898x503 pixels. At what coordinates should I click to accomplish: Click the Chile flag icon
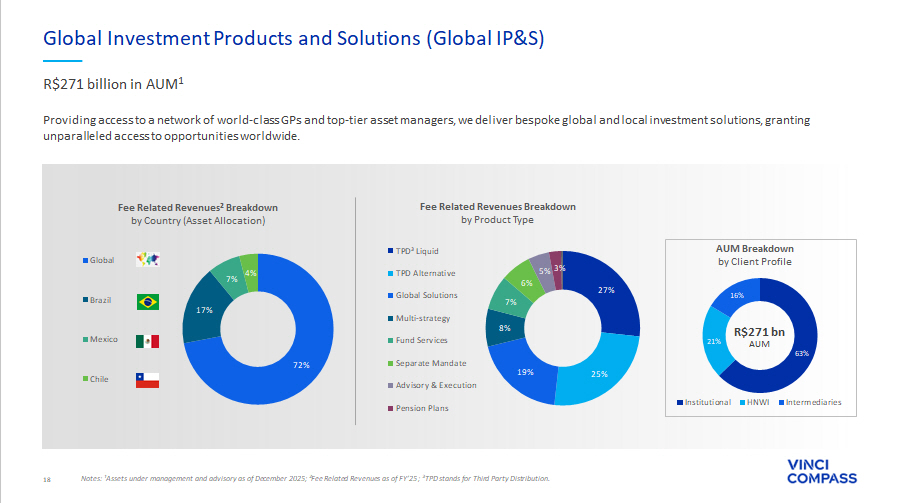click(x=147, y=380)
